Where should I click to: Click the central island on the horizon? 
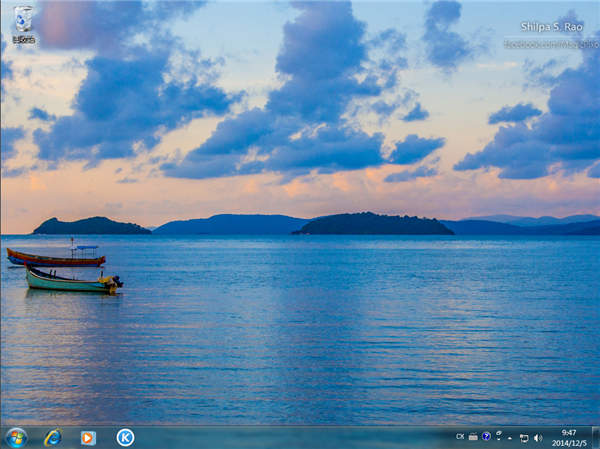point(372,224)
